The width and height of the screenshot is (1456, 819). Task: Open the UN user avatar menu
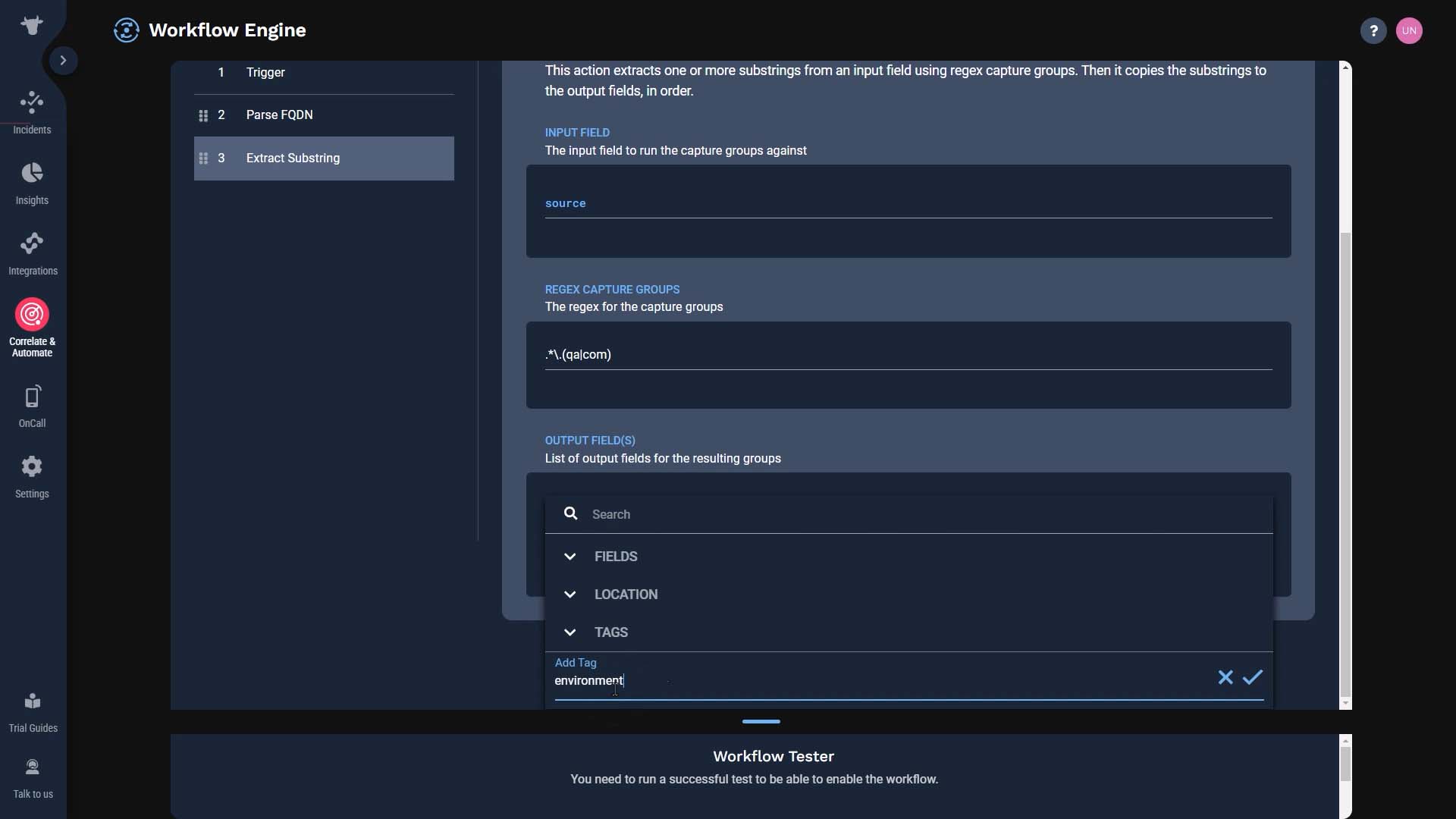(1409, 31)
